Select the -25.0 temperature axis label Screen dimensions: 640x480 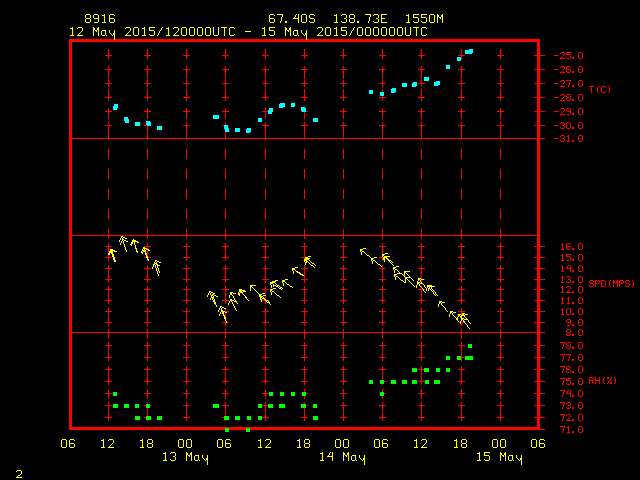(569, 56)
